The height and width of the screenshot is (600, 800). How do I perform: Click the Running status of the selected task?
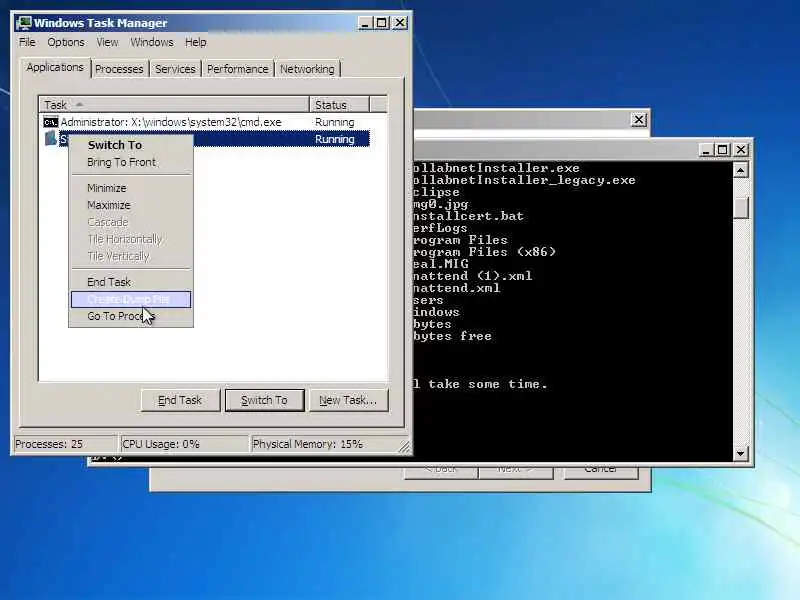(335, 139)
